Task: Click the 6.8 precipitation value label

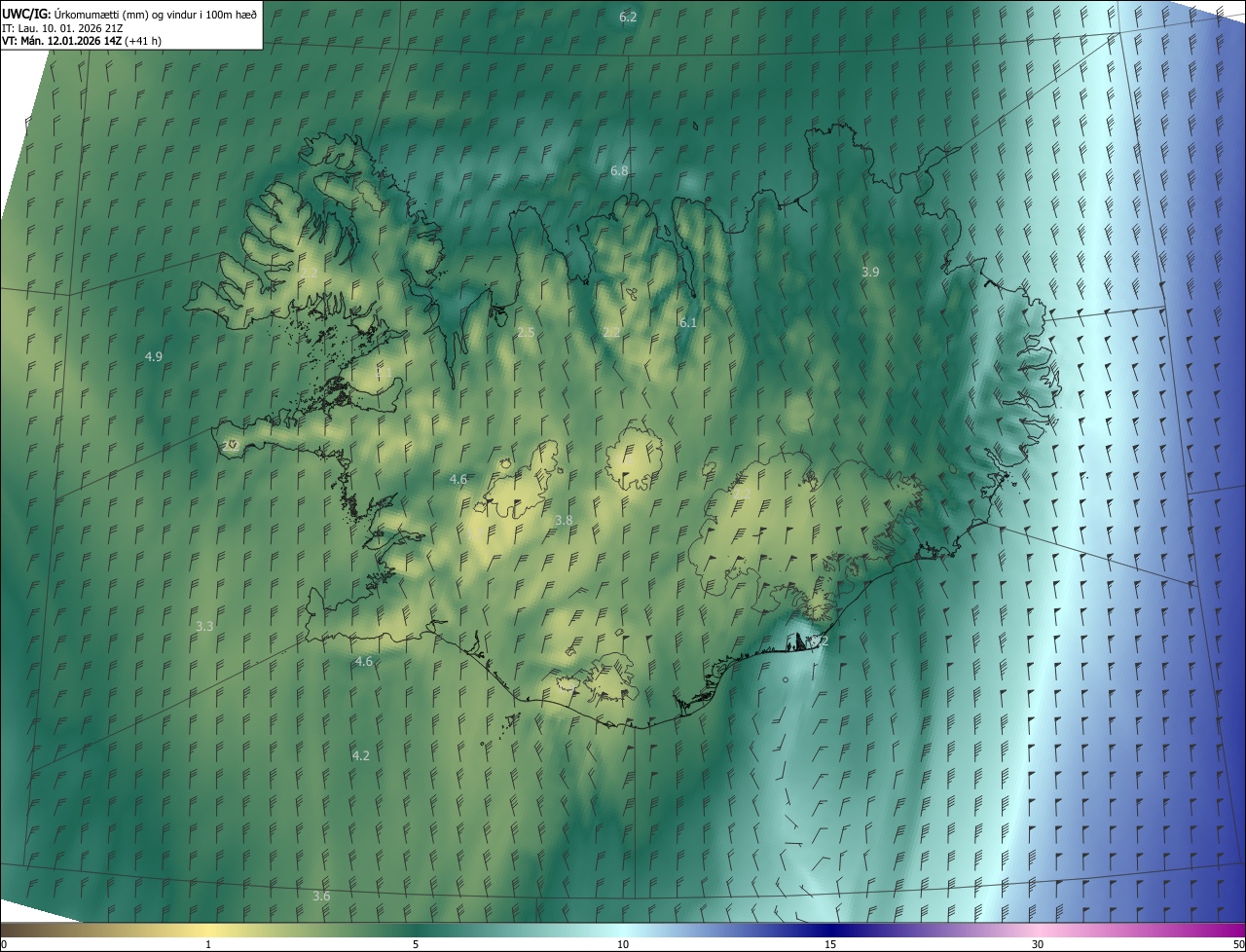Action: tap(619, 170)
